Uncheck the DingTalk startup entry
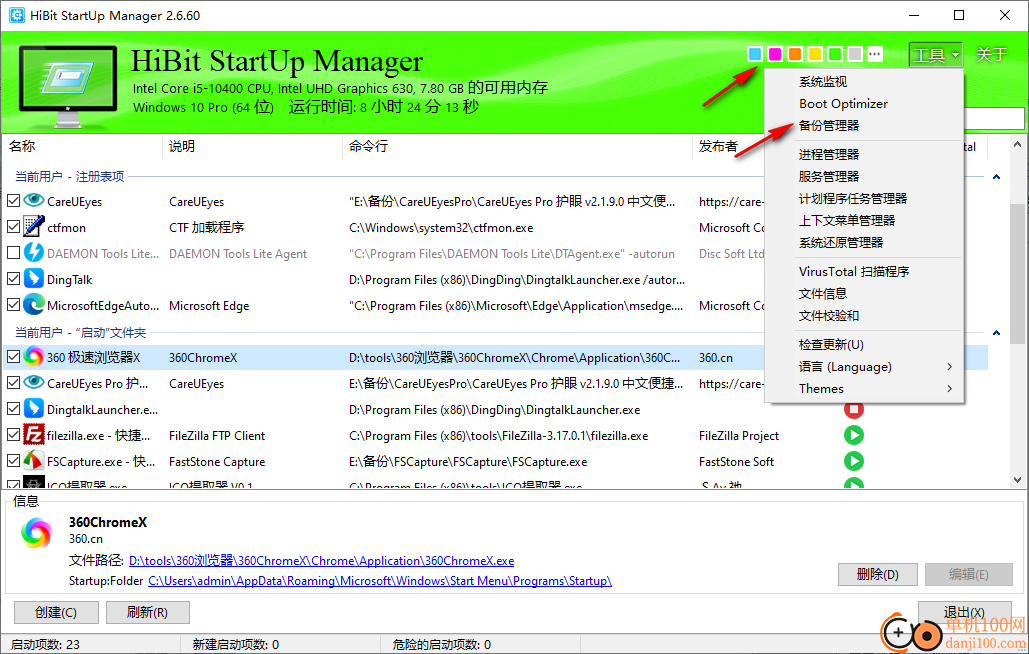1029x654 pixels. pos(13,279)
